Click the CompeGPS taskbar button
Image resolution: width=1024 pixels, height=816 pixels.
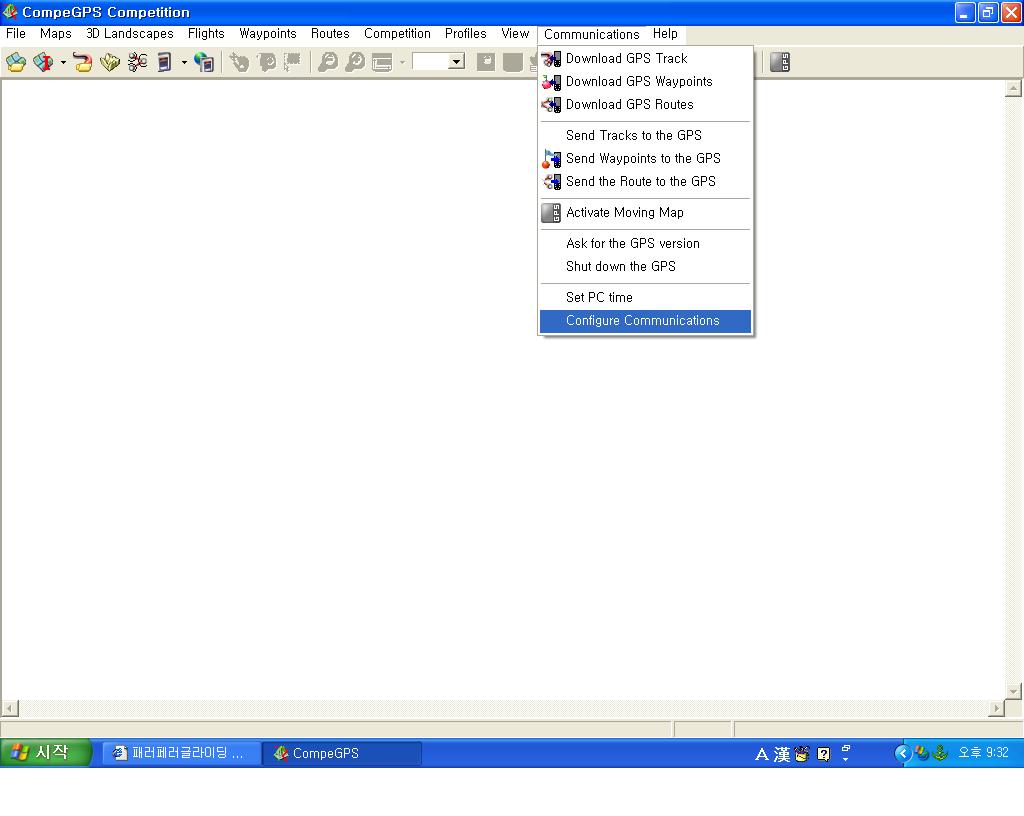pos(342,753)
